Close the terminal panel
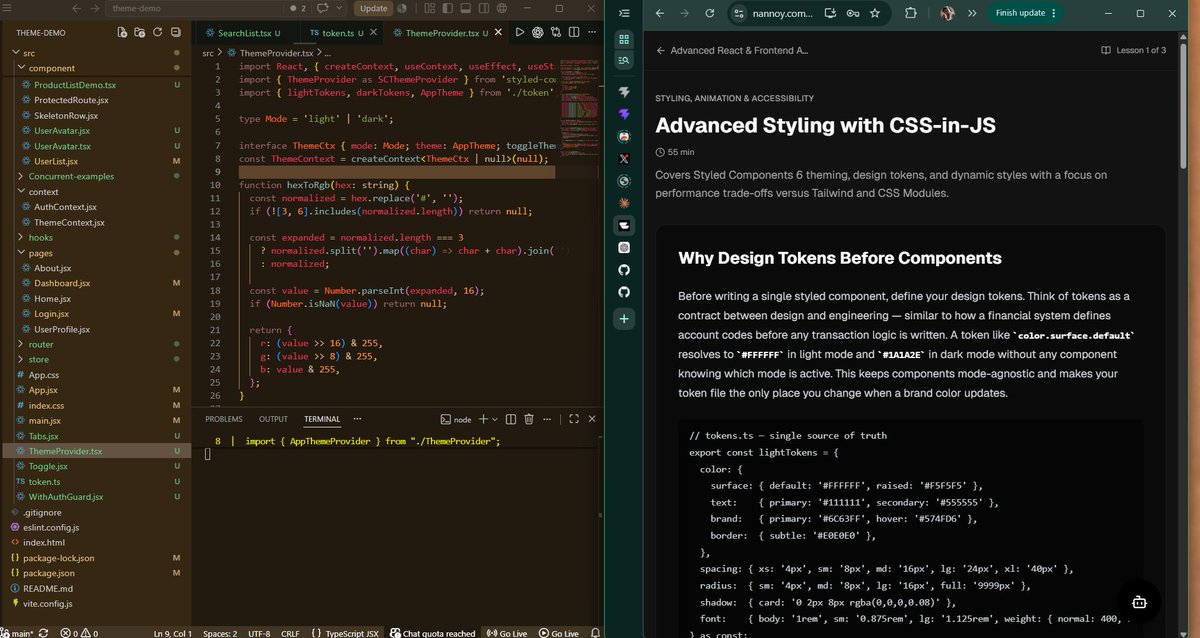 590,419
